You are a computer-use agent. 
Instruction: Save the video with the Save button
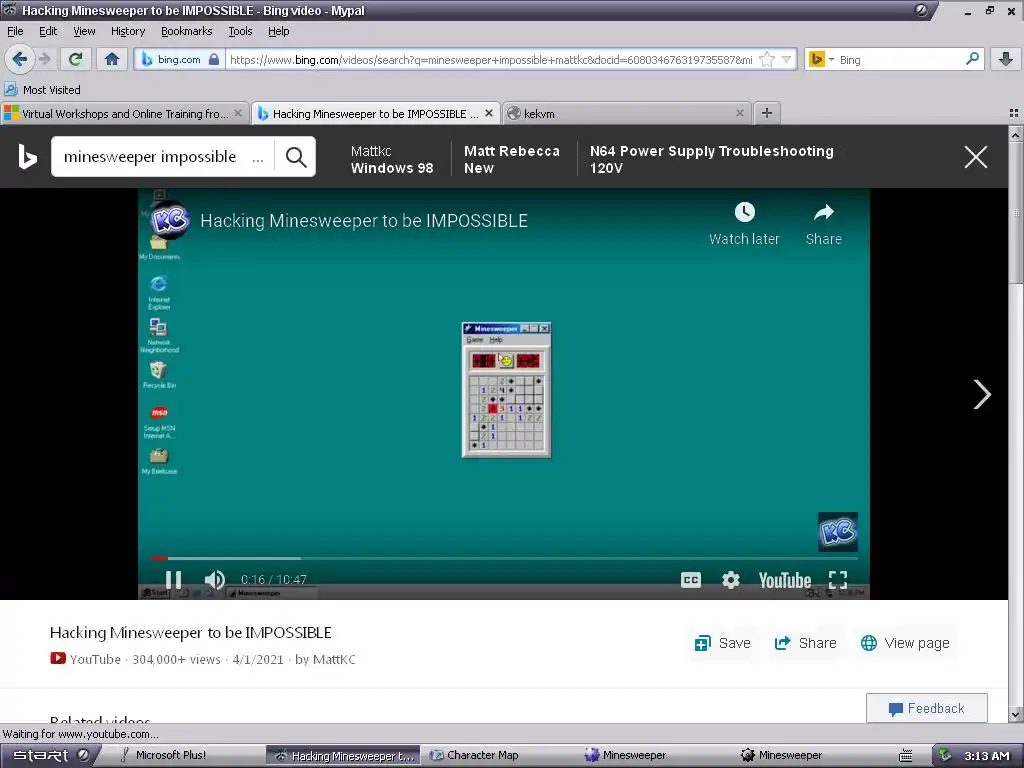tap(722, 643)
